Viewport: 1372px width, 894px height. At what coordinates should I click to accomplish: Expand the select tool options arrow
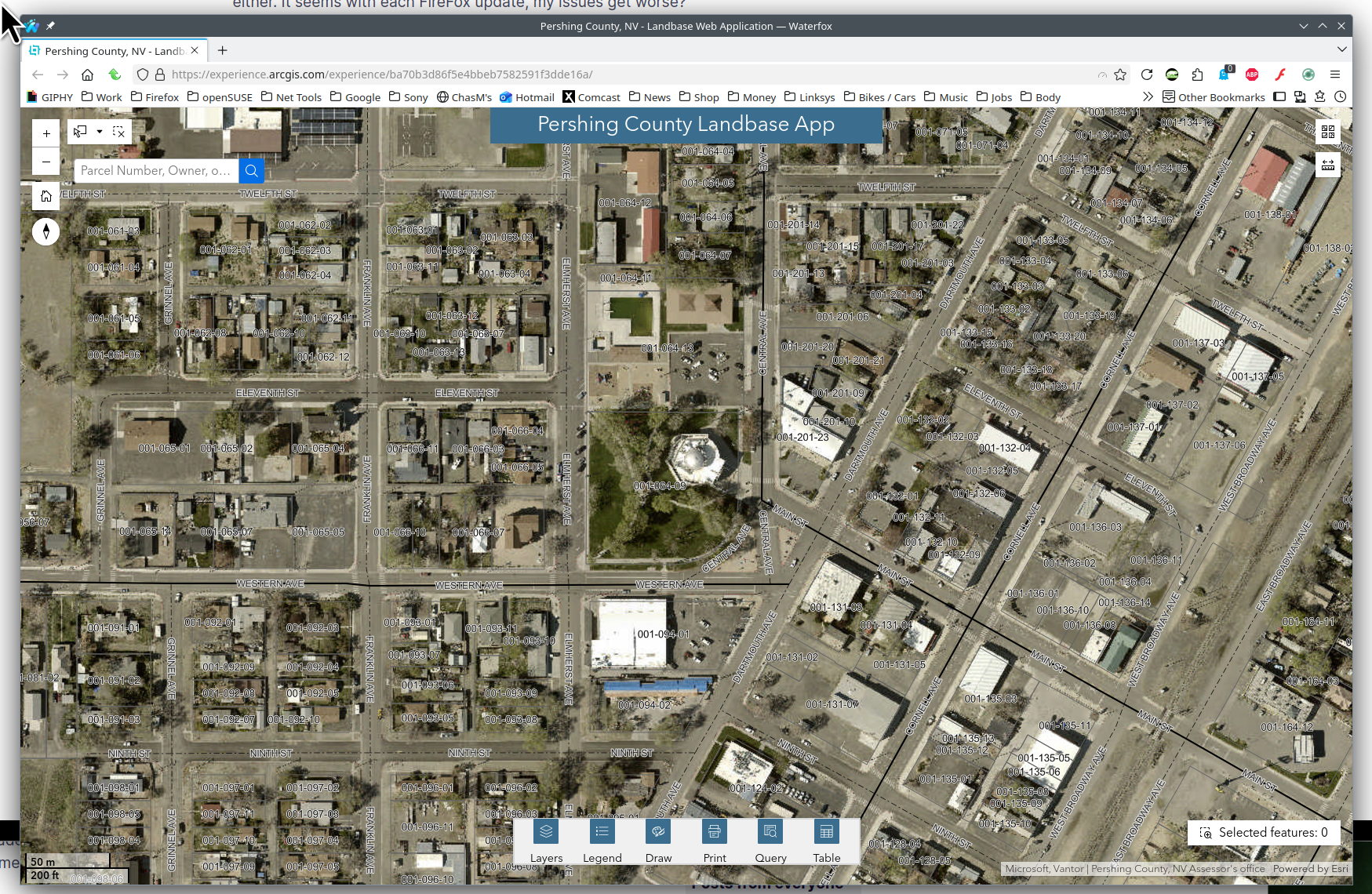100,132
